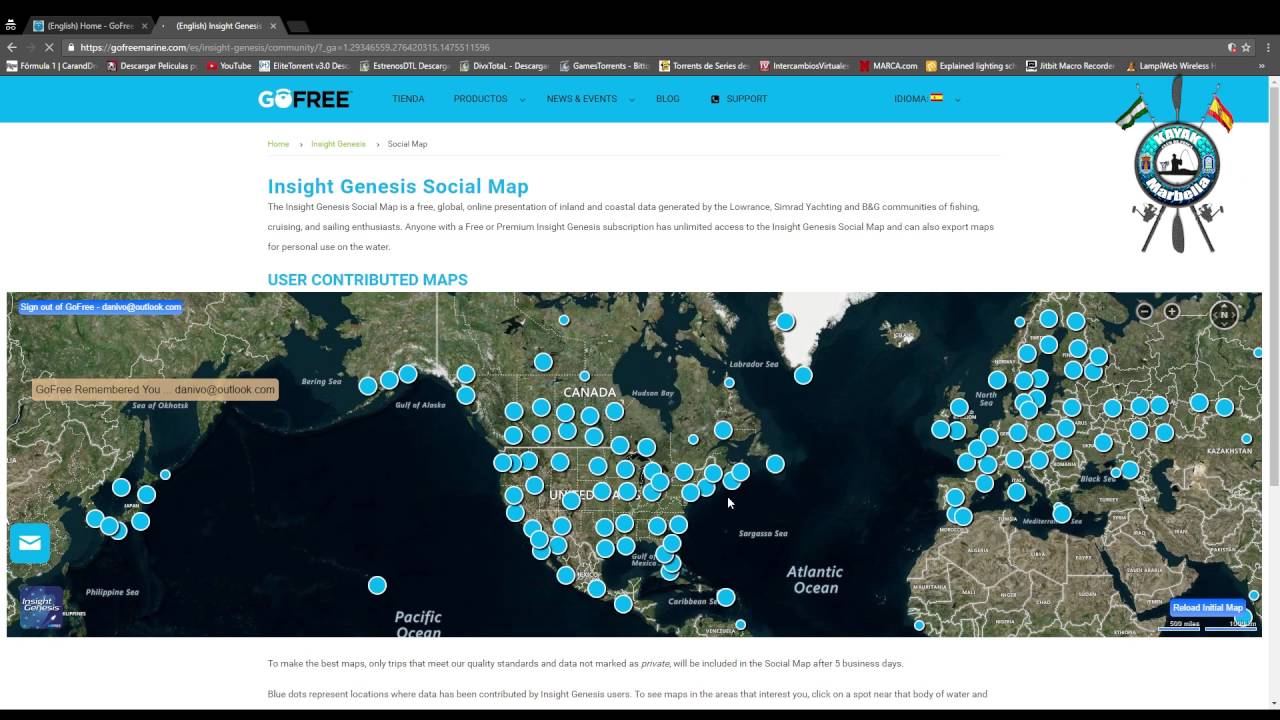Open the IntercambiosVirtuales bookmark
Screen dimensions: 1280x720
pyautogui.click(x=804, y=66)
